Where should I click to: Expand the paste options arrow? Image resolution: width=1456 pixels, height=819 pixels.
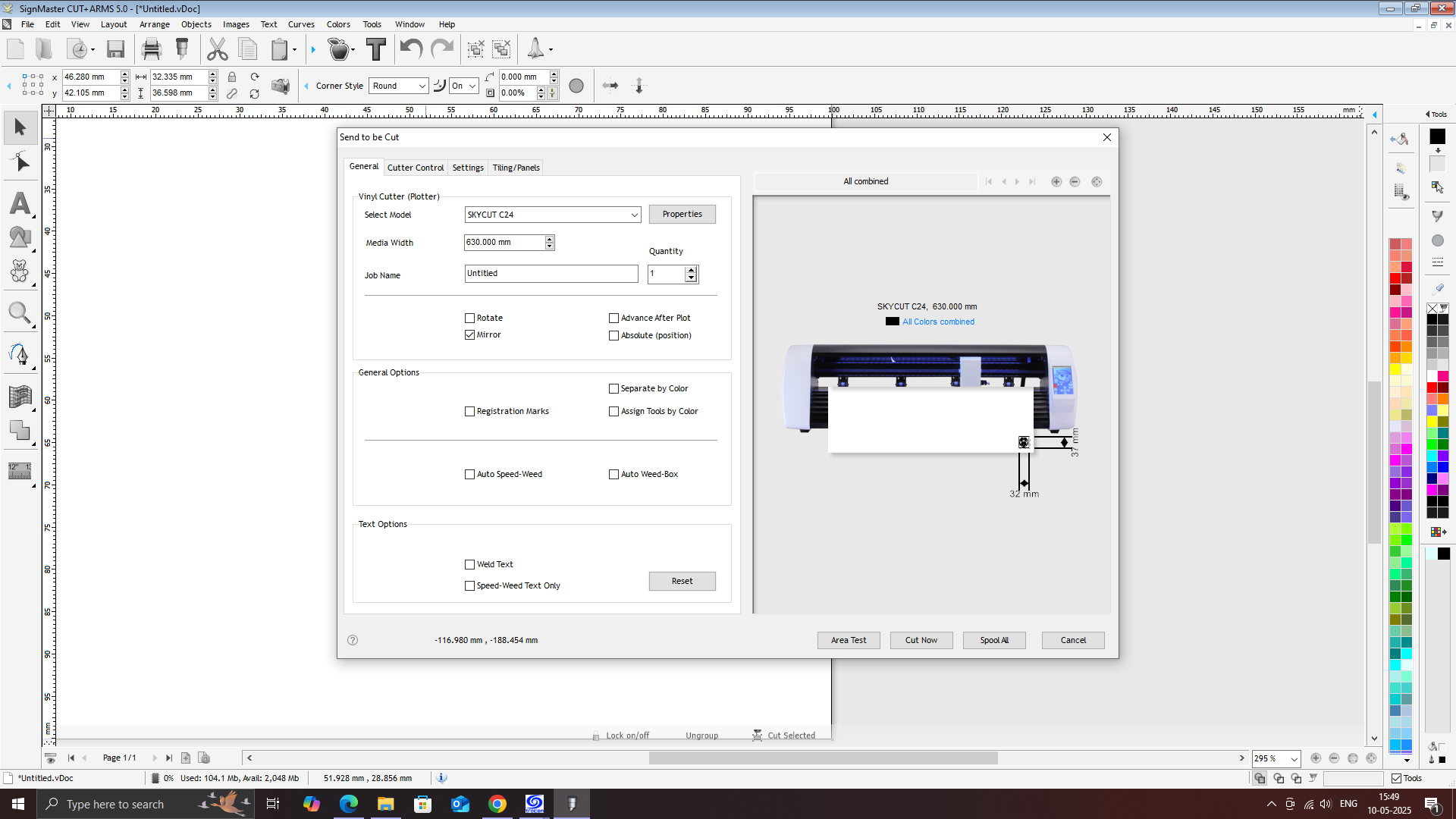point(294,50)
